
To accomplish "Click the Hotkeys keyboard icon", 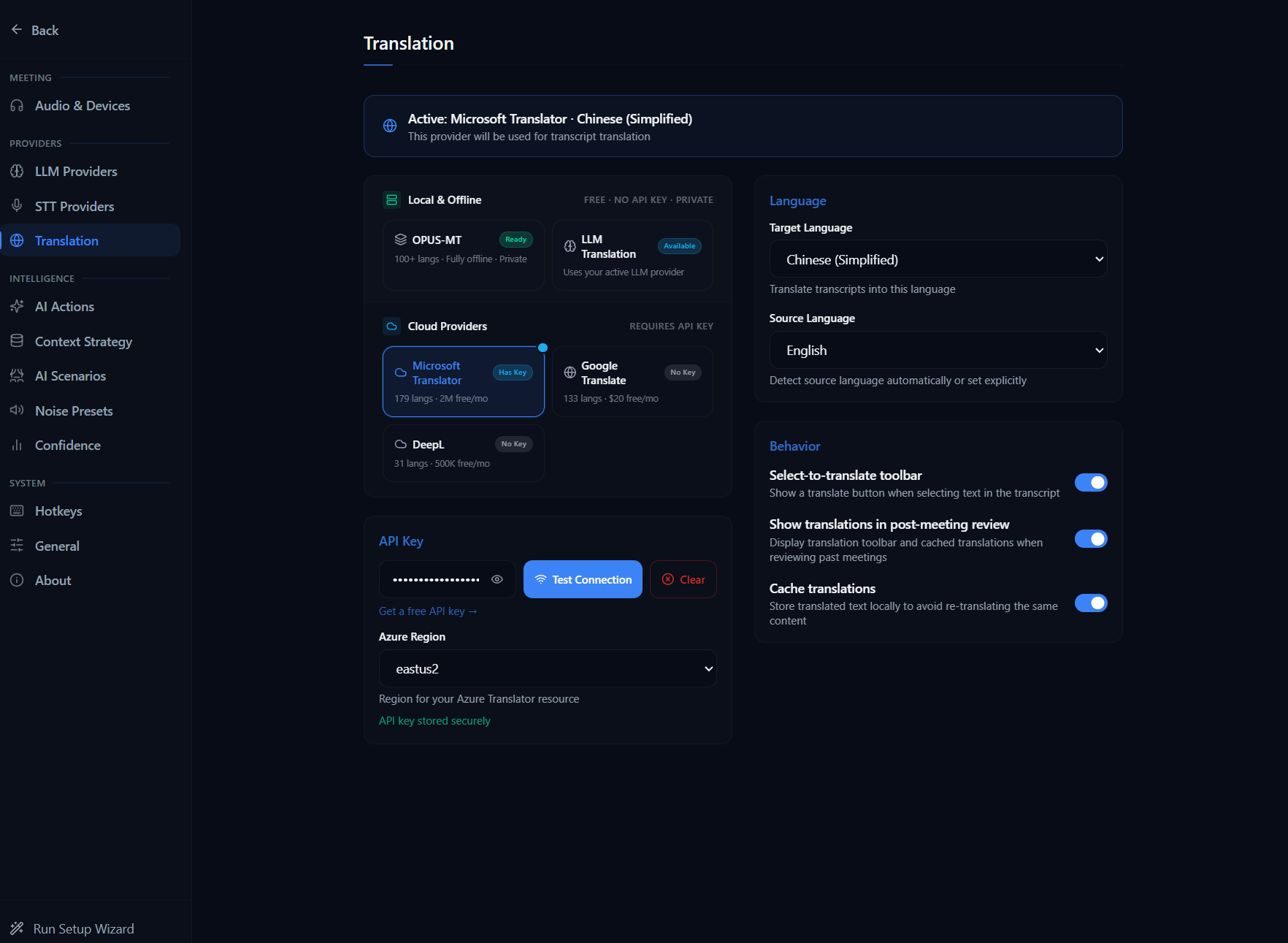I will tap(17, 511).
